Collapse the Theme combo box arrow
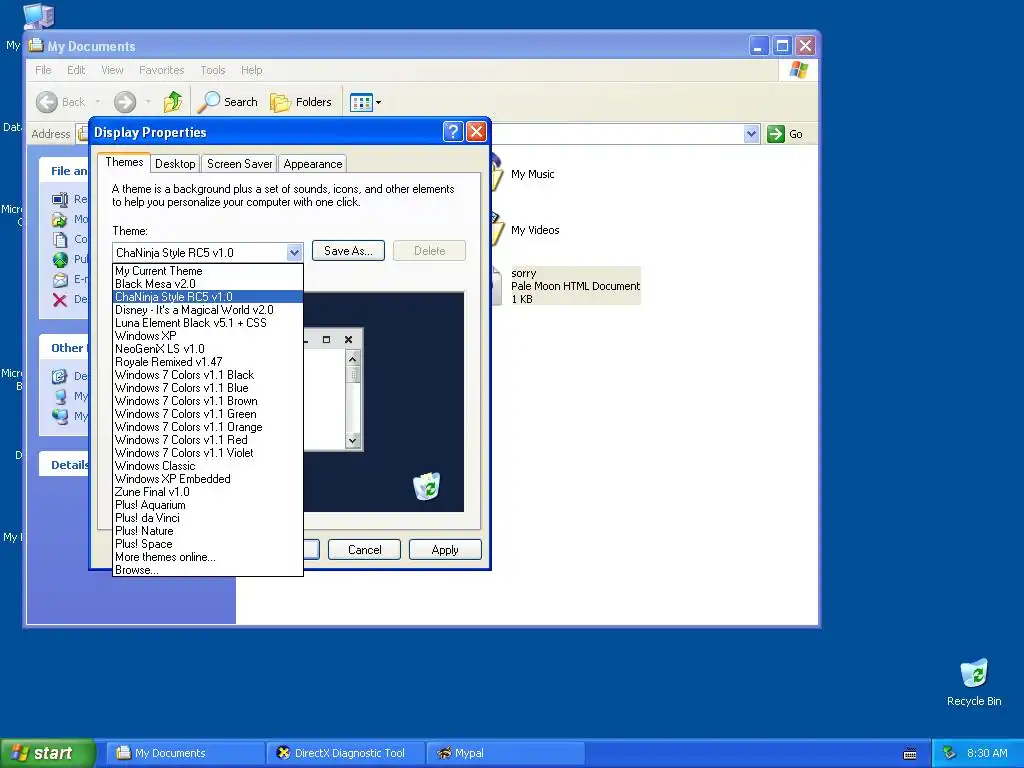Screen dimensions: 1024x768 click(294, 252)
